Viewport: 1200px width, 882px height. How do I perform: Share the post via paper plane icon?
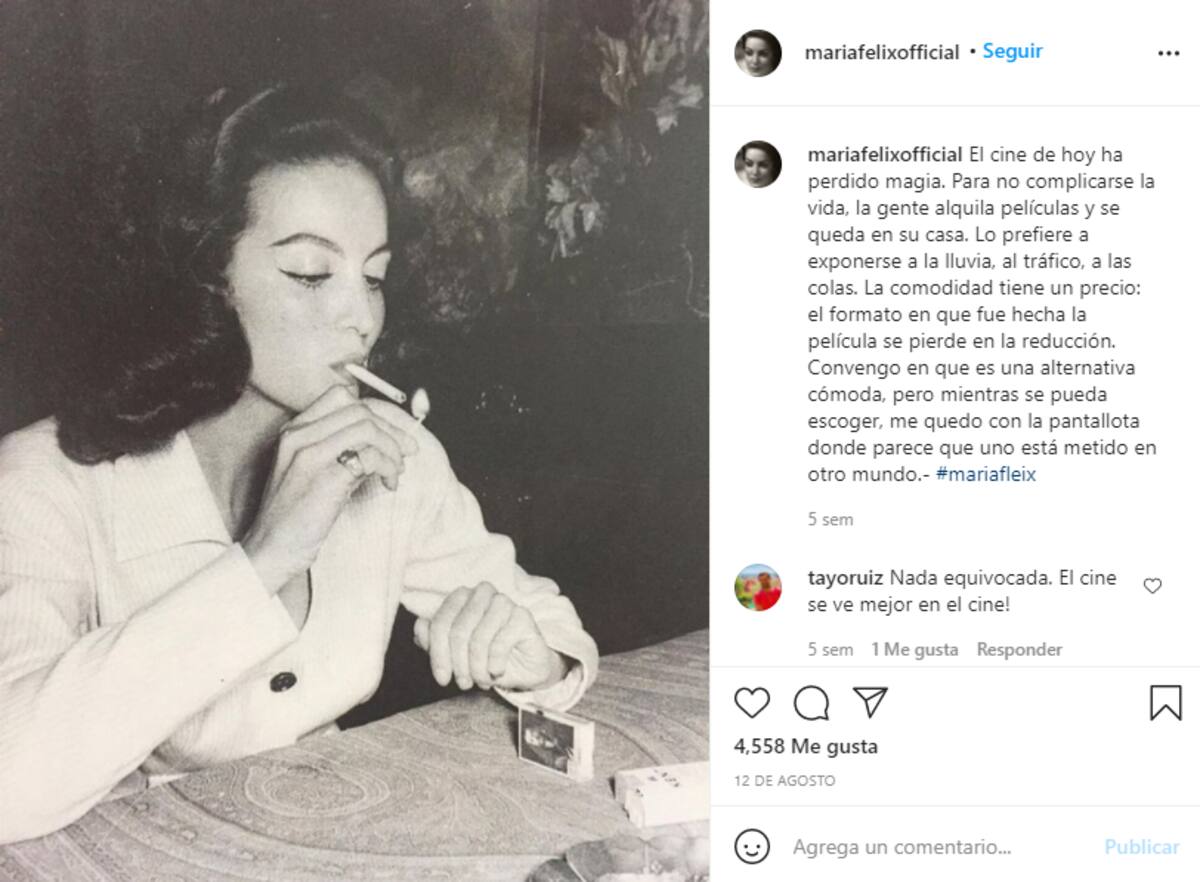(870, 703)
